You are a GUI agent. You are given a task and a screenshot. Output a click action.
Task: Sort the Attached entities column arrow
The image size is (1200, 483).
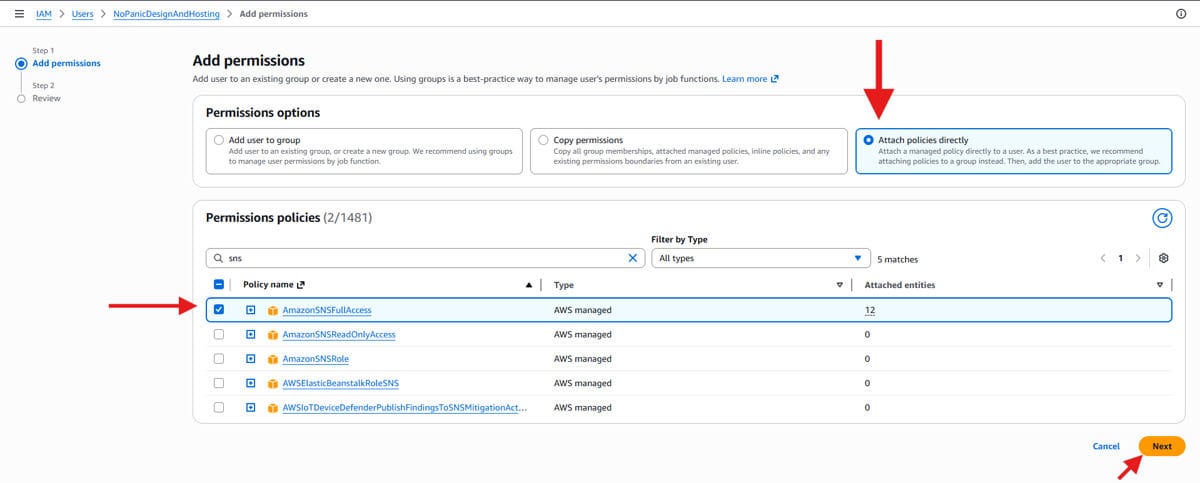[x=1159, y=285]
